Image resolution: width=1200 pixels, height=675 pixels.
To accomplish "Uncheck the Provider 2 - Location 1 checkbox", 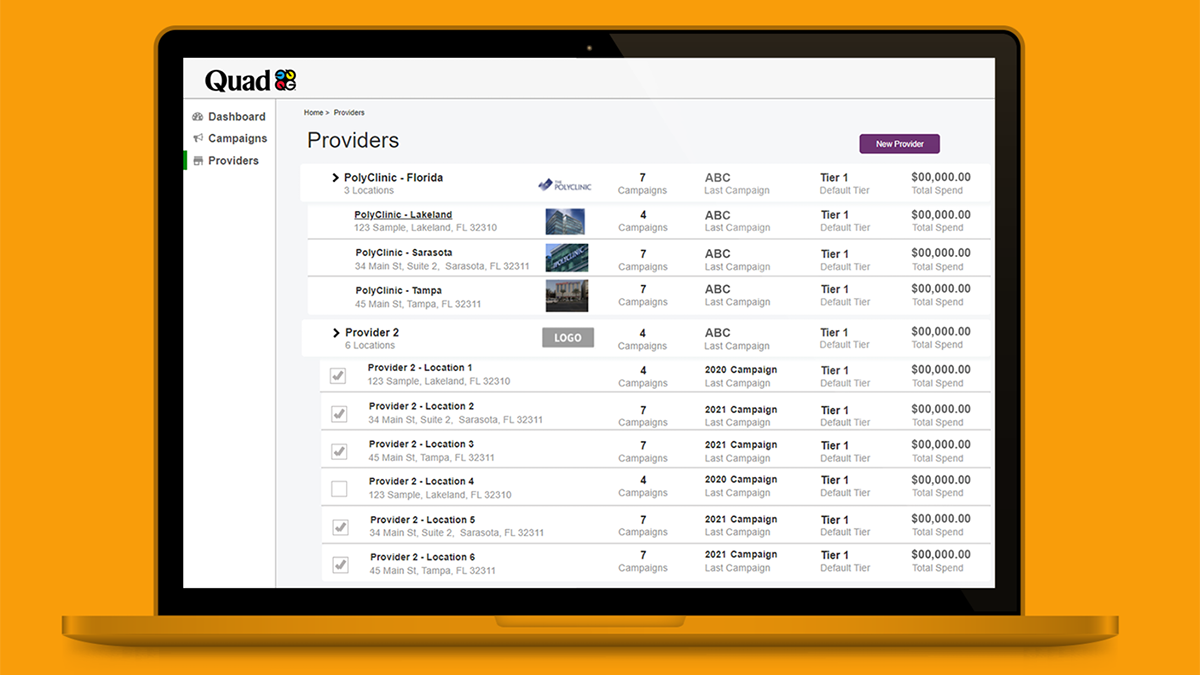I will click(x=339, y=376).
